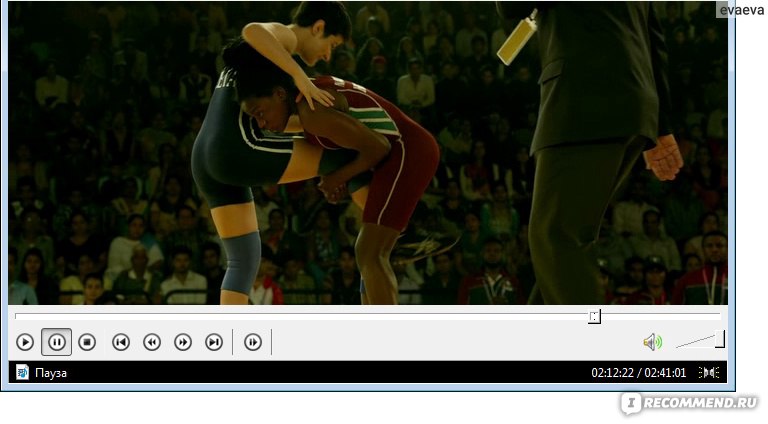Screen dimensions: 768x424
Task: Click the frame step button
Action: pyautogui.click(x=253, y=342)
